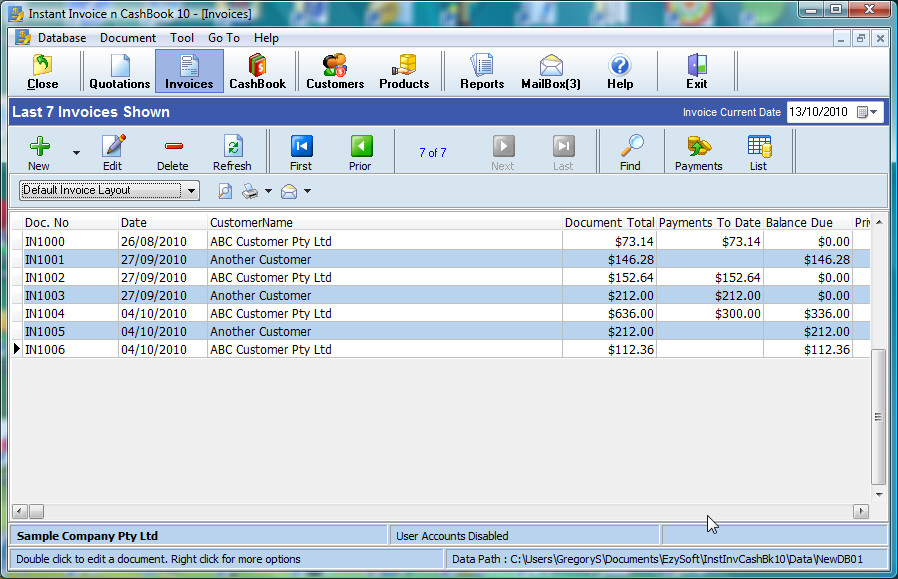
Task: Click the horizontal scrollbar left arrow
Action: (x=20, y=511)
